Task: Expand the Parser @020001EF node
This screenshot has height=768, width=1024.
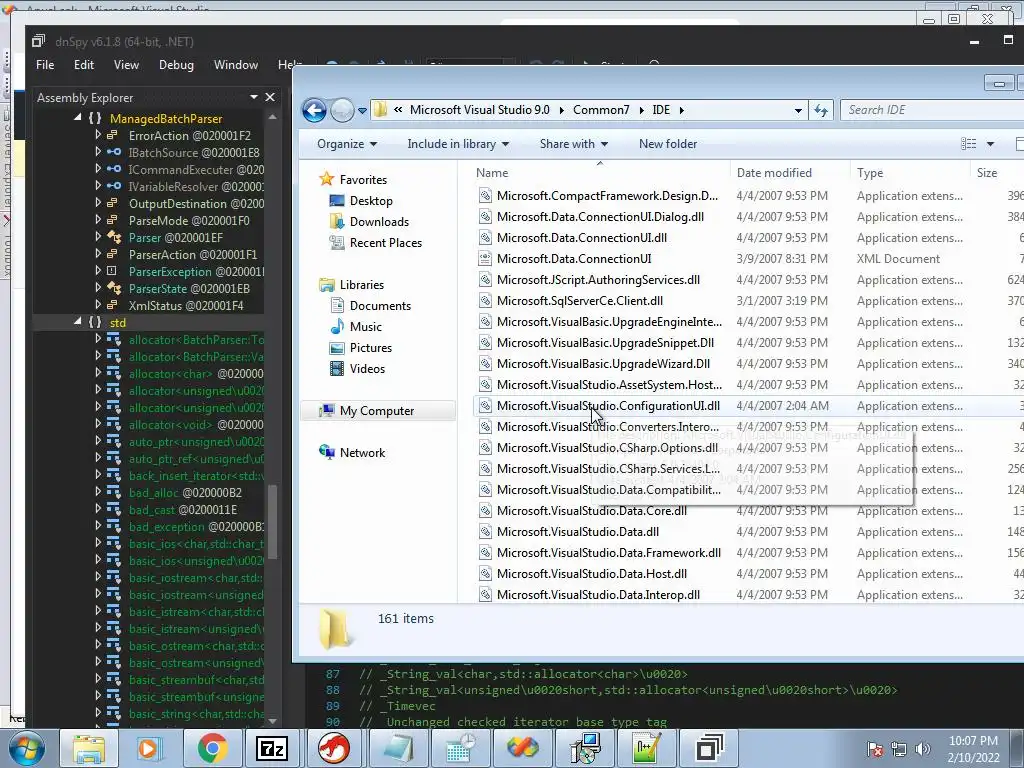Action: 98,237
